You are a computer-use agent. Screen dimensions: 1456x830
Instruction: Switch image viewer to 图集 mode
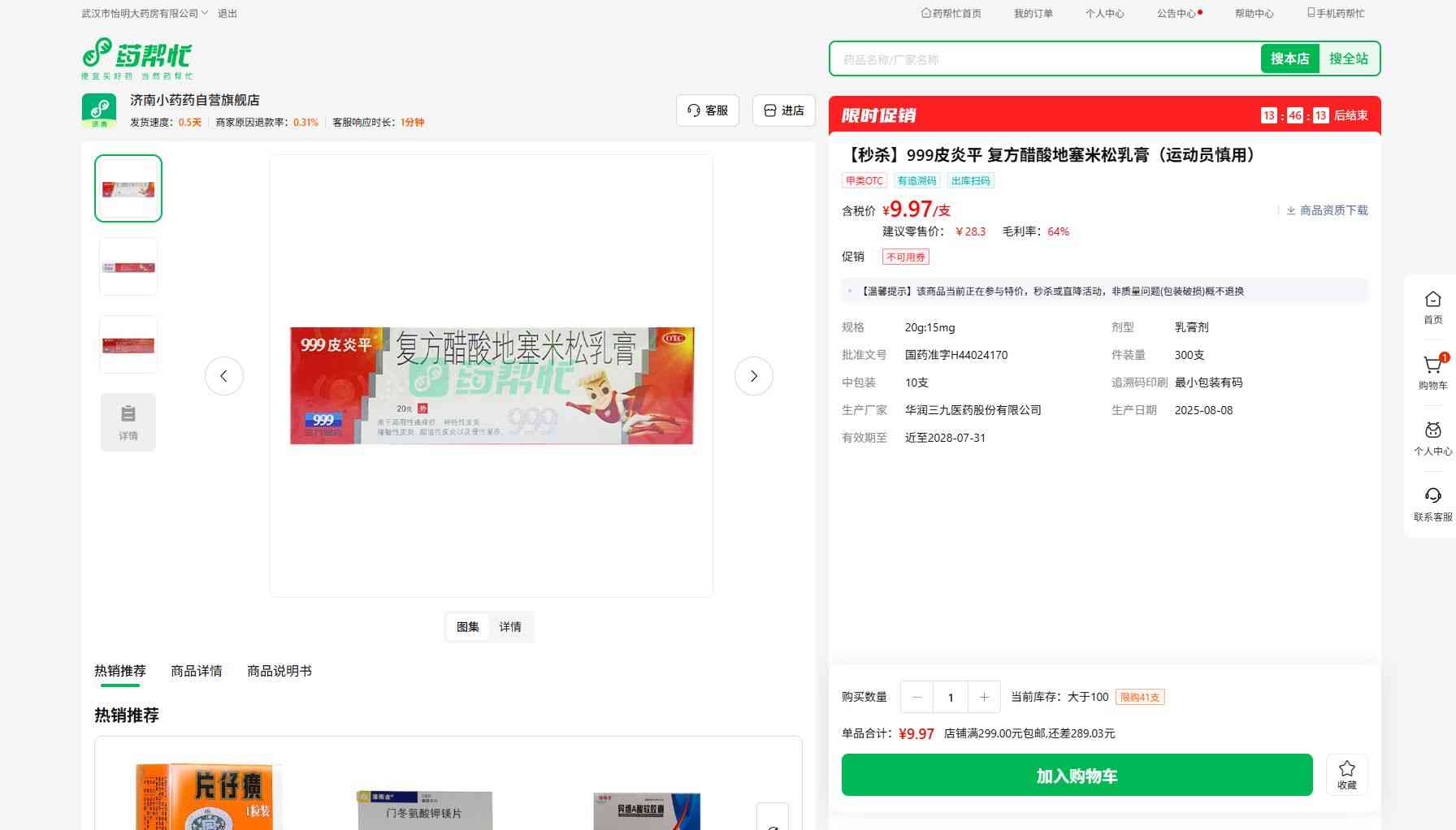pyautogui.click(x=468, y=627)
